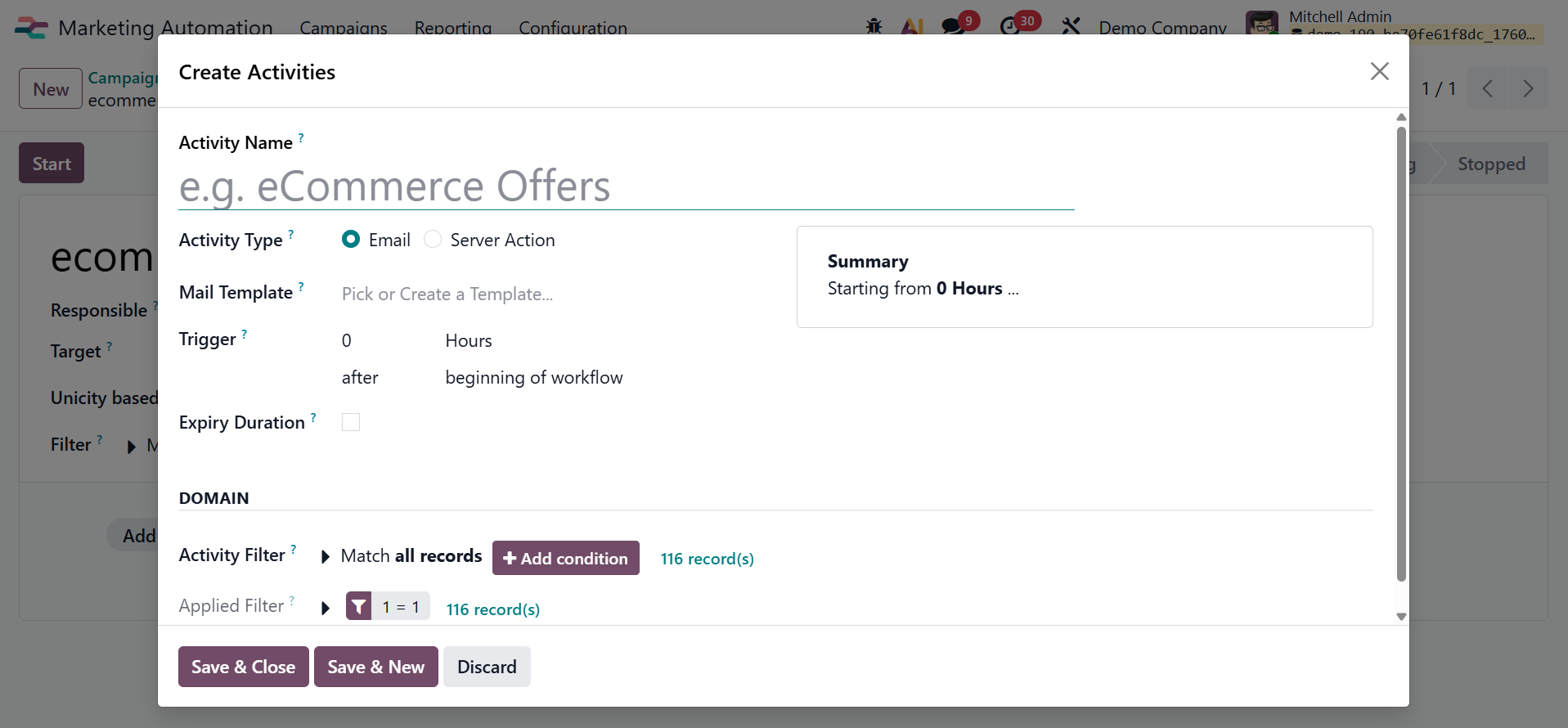Open the Campaigns menu
The width and height of the screenshot is (1568, 728).
point(344,28)
